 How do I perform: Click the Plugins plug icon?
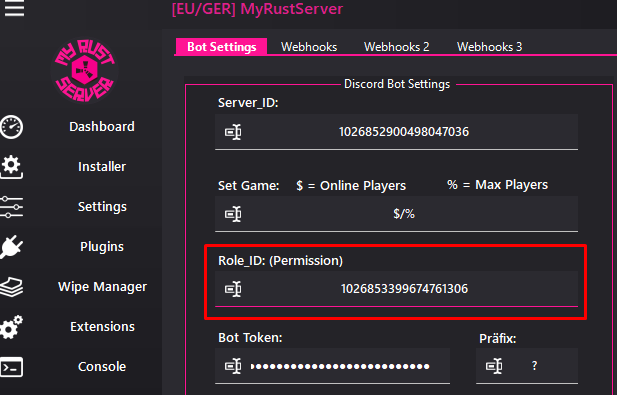[x=11, y=247]
